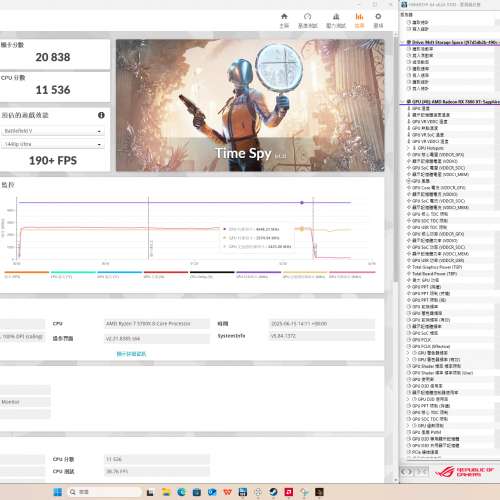Viewport: 500px width, 500px height.
Task: Toggle the pink legend series under chart
Action: pos(352,275)
